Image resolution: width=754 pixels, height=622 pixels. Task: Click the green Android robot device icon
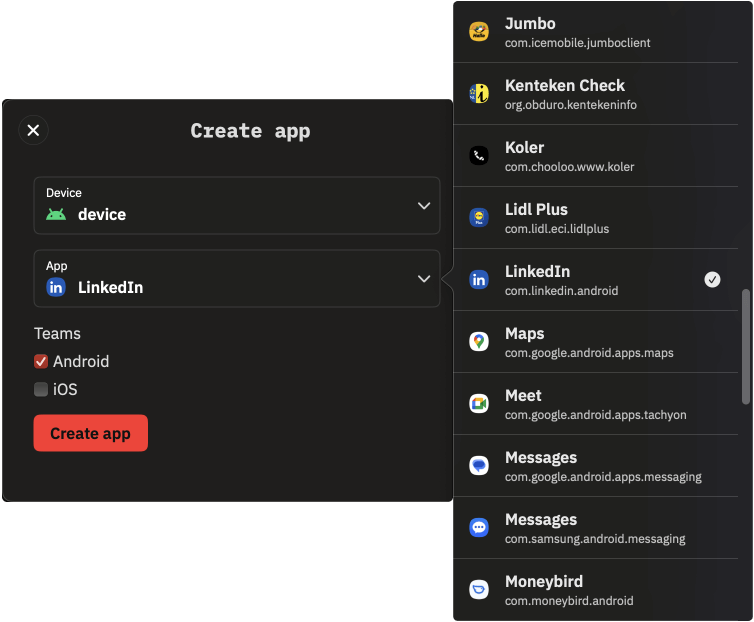click(56, 215)
